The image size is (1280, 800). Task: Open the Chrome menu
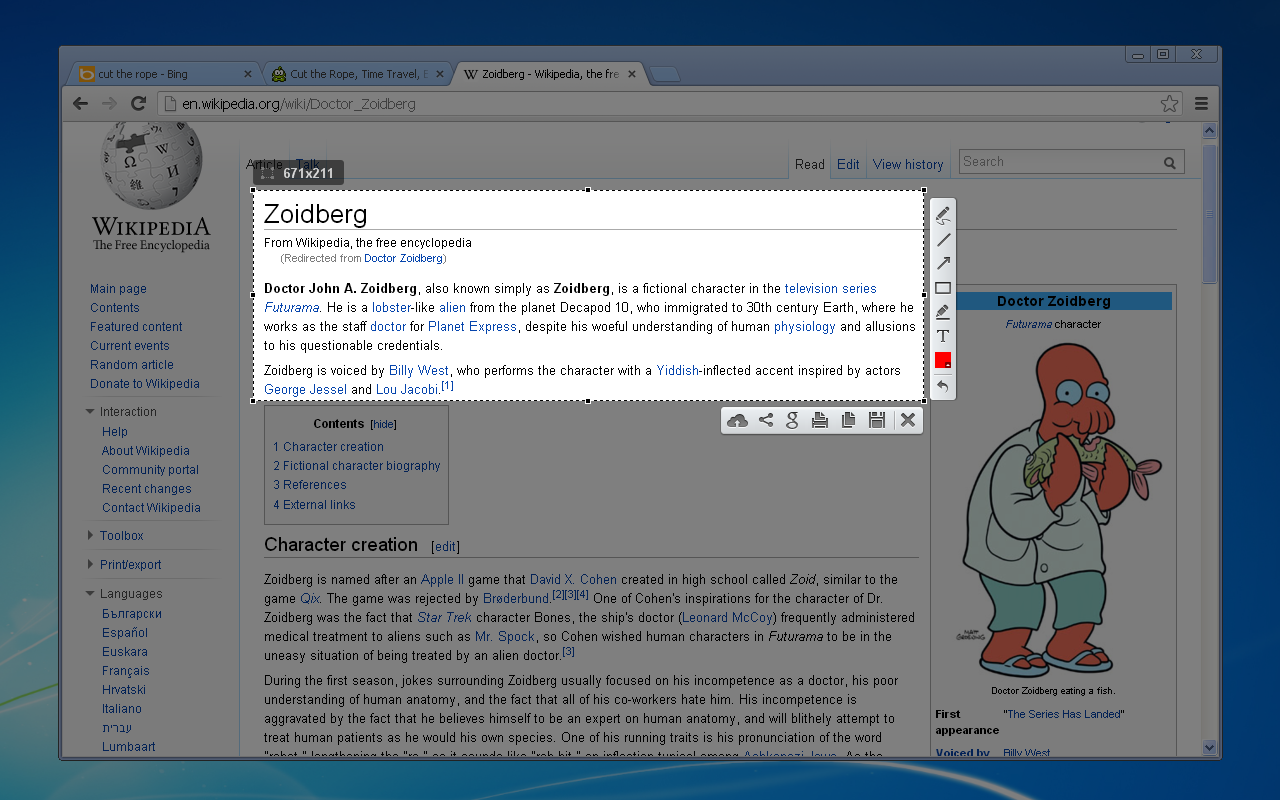click(1199, 103)
